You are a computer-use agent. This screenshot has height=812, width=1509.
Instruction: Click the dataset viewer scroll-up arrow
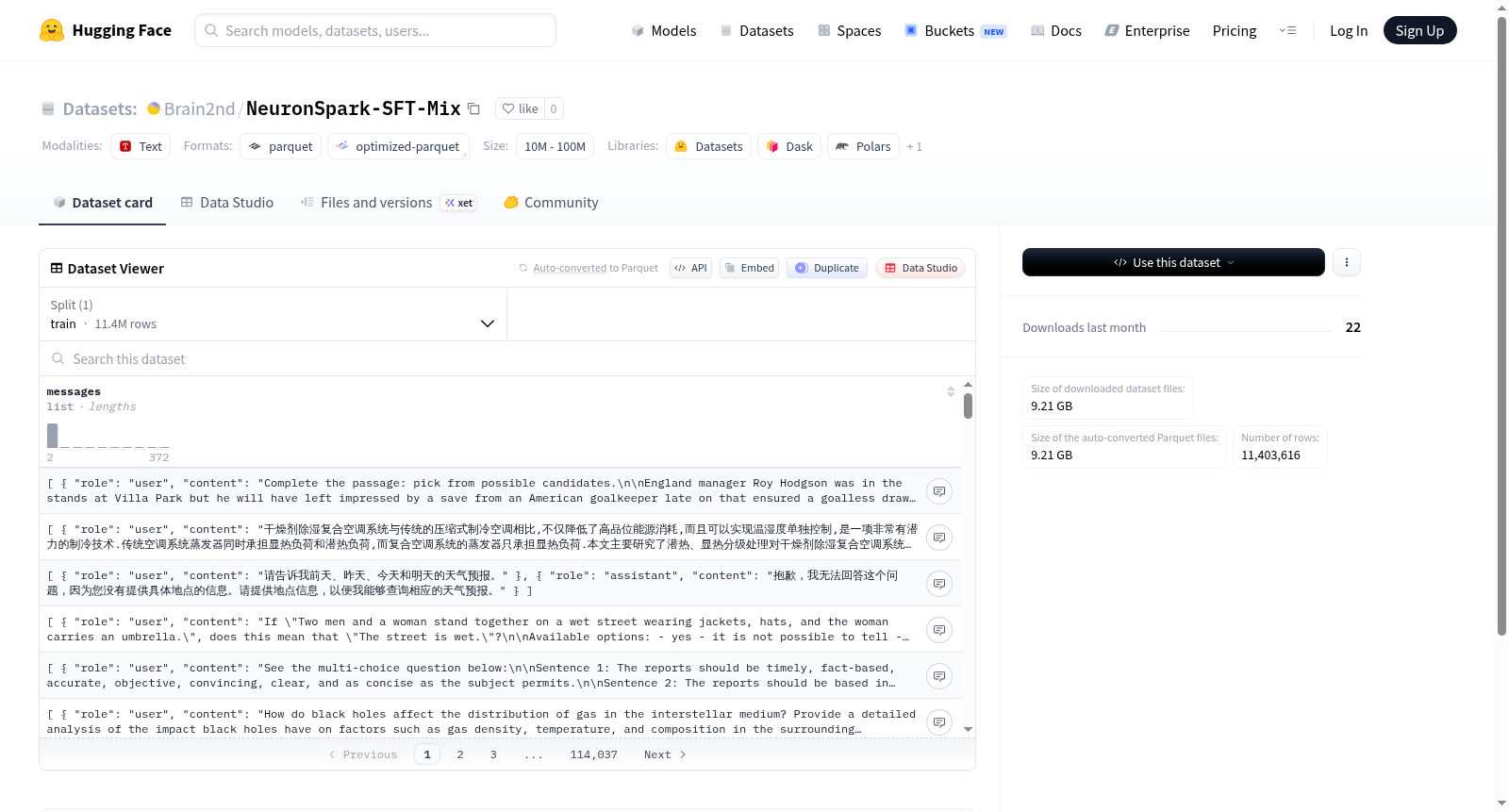coord(968,385)
